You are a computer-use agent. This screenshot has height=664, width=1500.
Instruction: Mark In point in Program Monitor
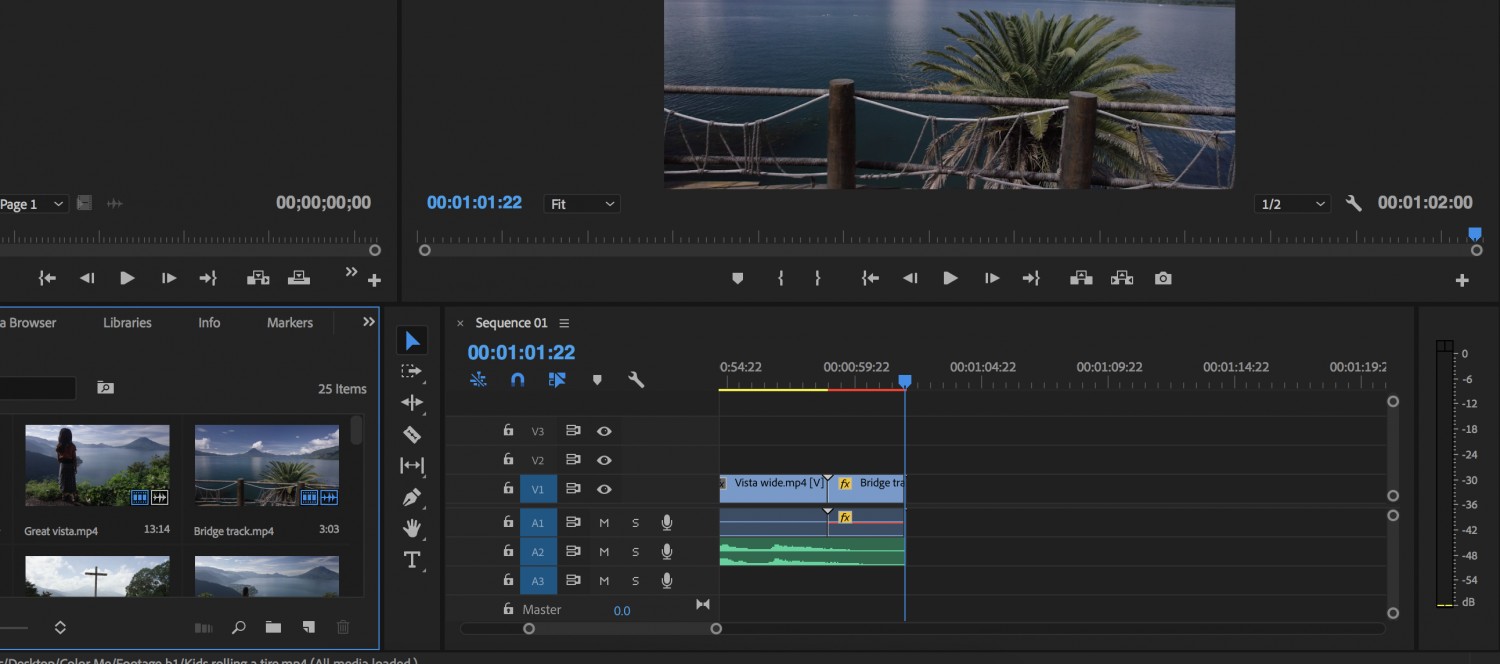click(781, 278)
